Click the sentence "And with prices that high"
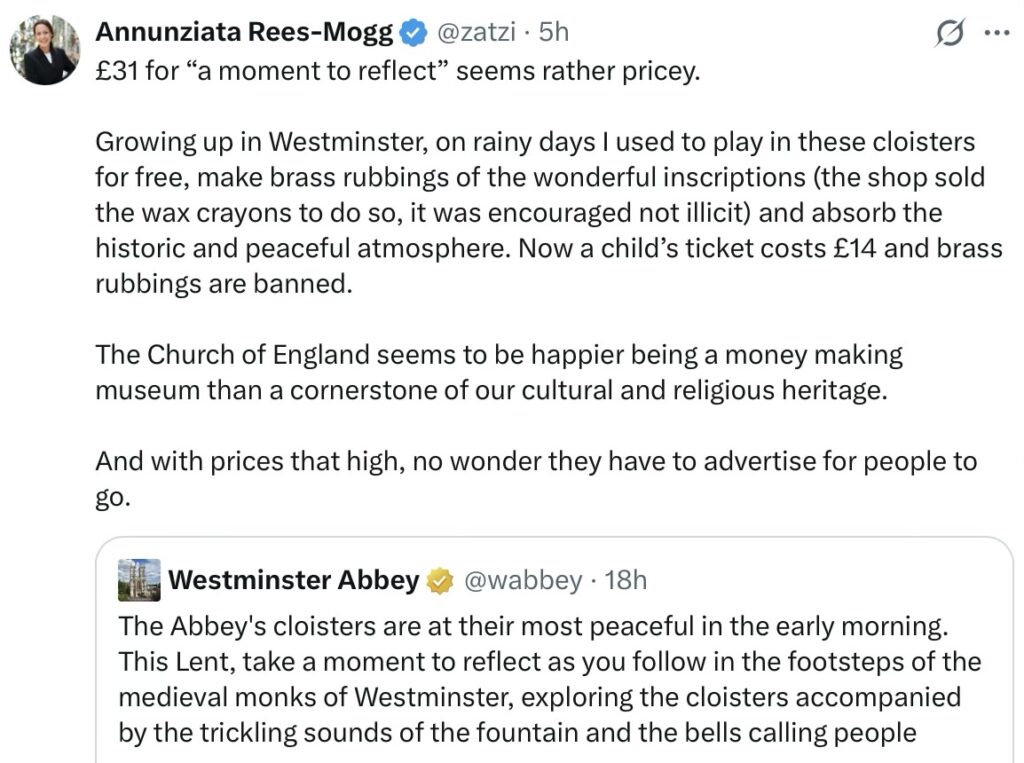The width and height of the screenshot is (1024, 763). (x=535, y=462)
